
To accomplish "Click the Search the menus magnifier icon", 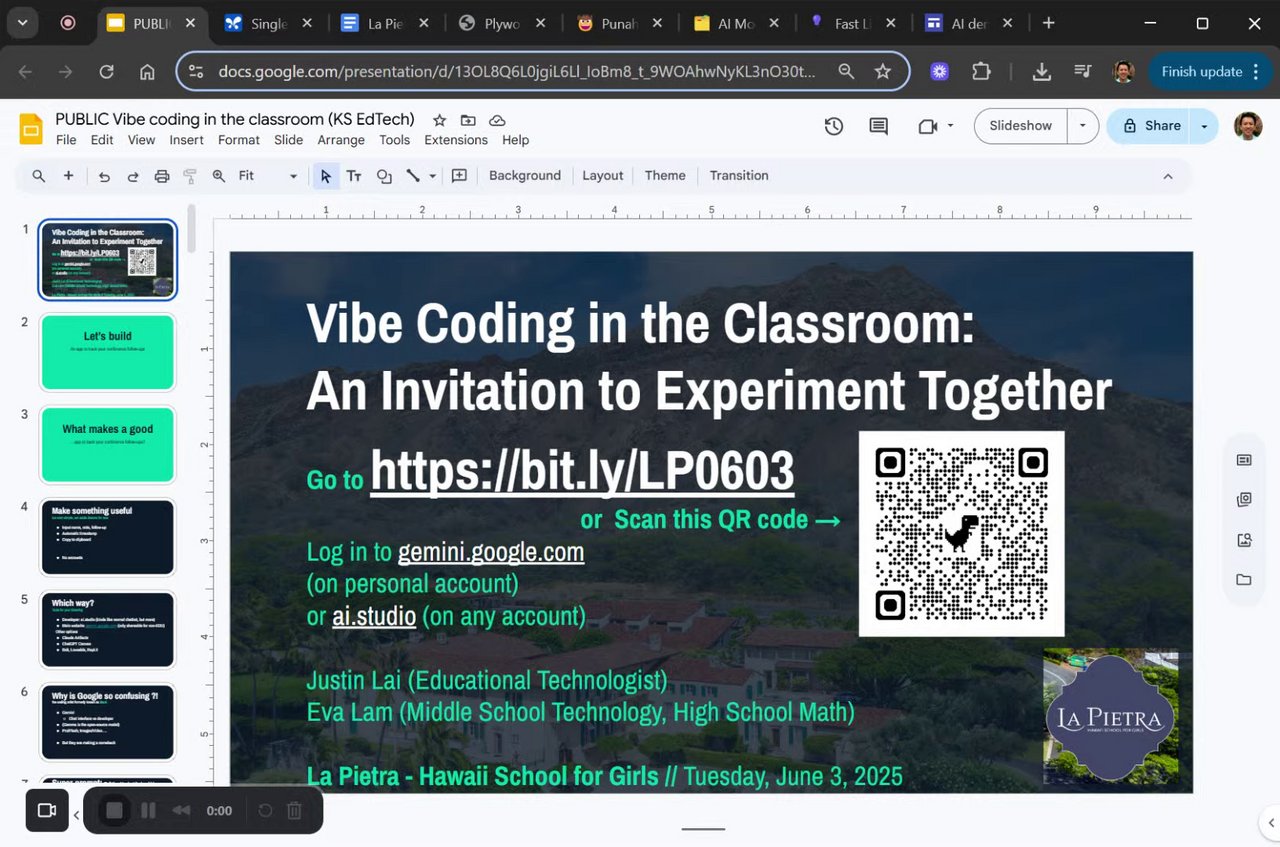I will pos(39,176).
